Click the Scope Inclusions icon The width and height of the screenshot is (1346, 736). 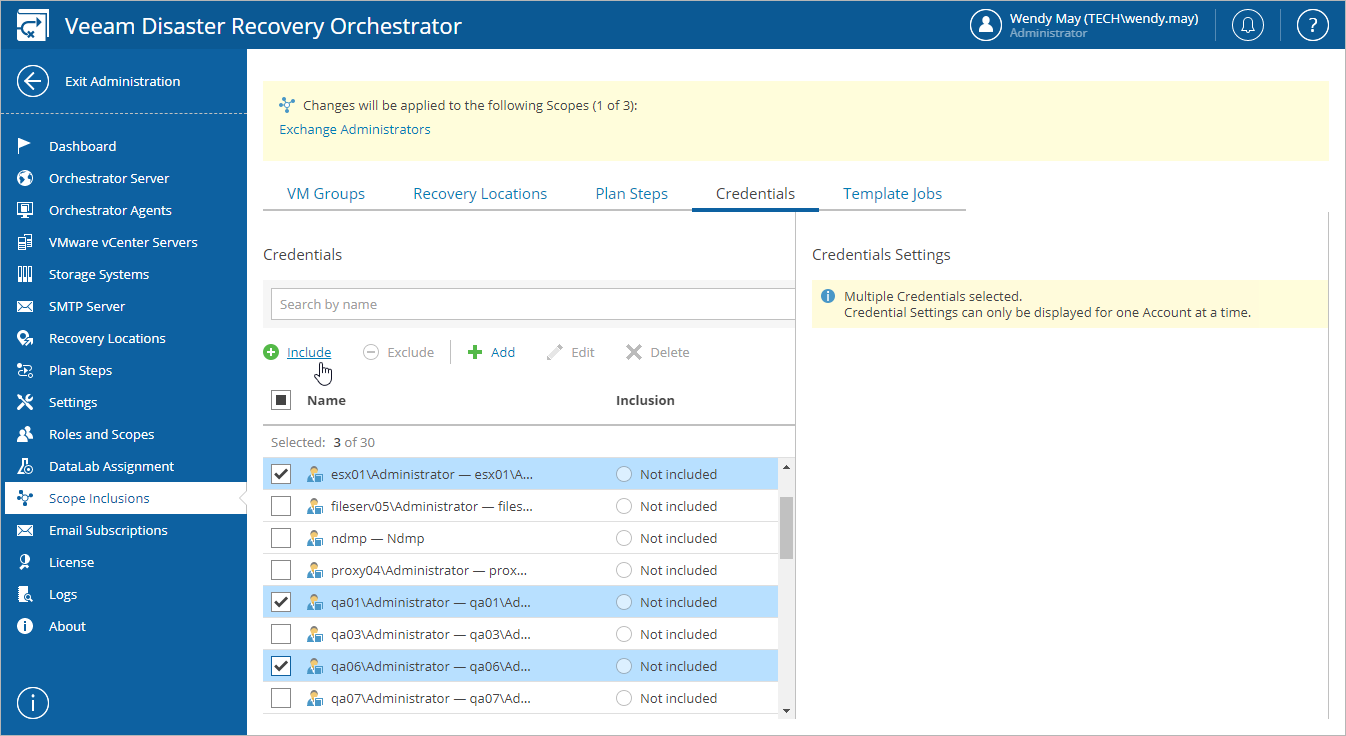point(26,498)
